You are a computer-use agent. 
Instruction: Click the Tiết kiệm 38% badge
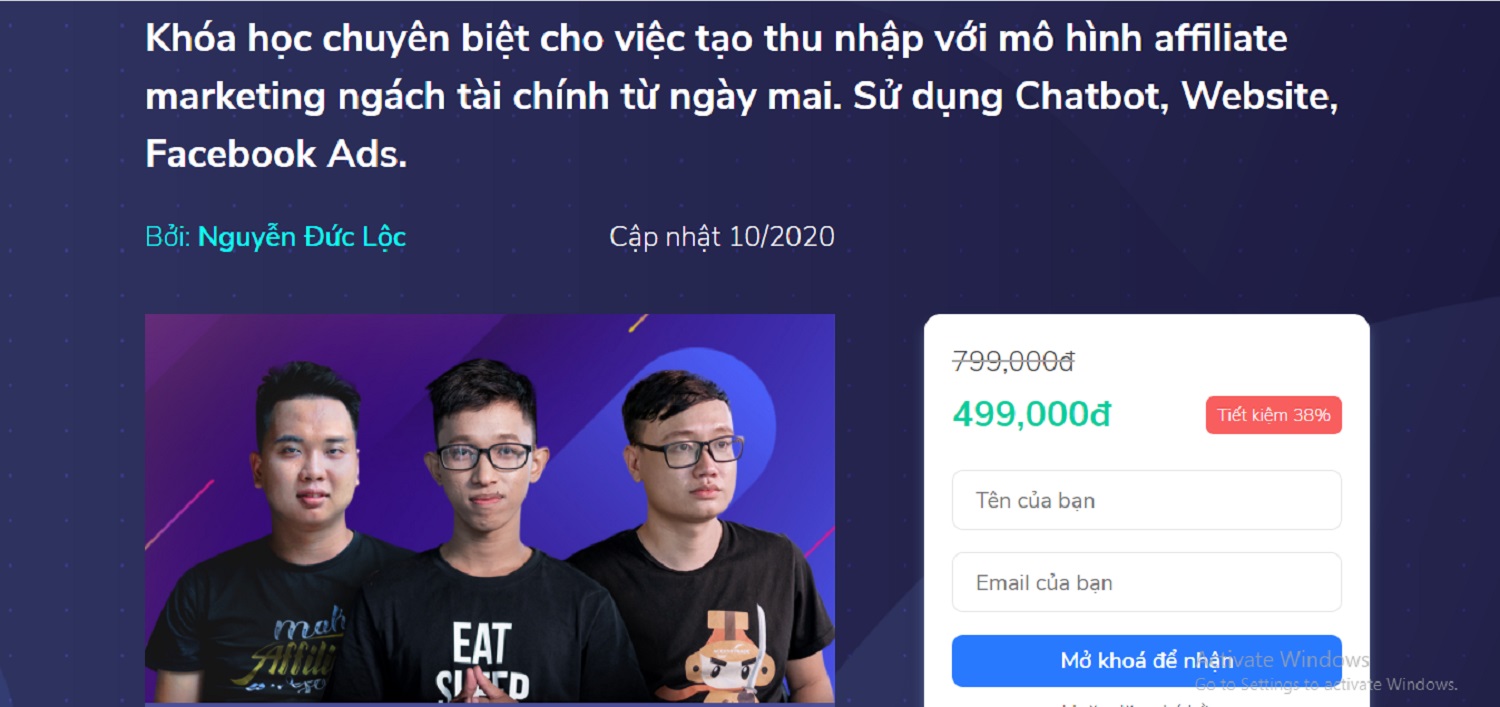(1273, 415)
